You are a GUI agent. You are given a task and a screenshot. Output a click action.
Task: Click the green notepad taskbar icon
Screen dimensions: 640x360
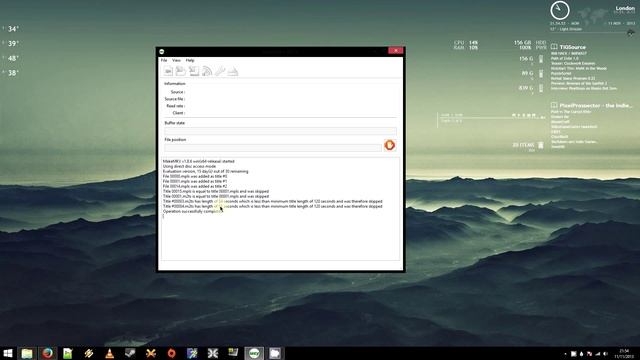68,353
